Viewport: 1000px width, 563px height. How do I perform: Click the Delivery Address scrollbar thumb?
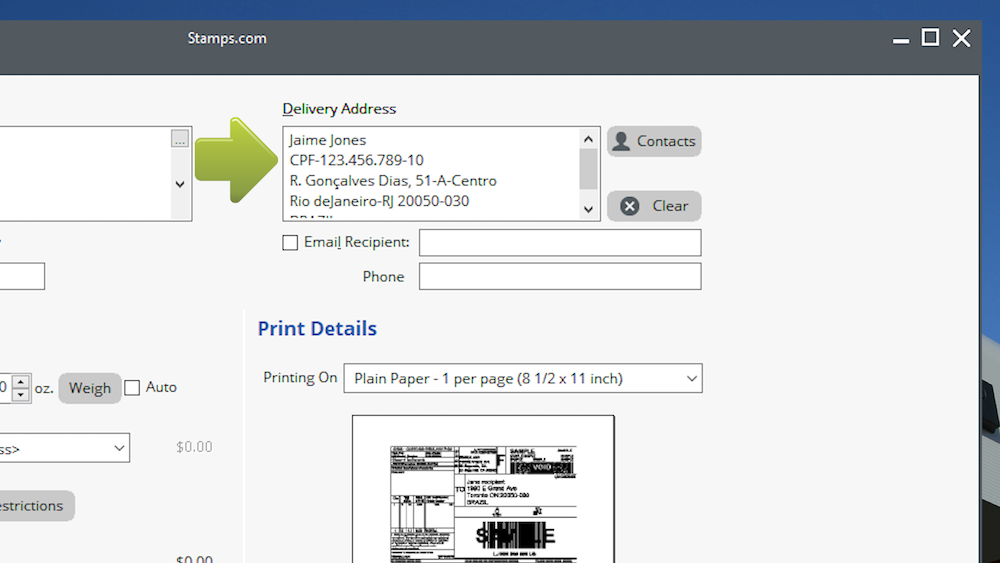point(589,169)
